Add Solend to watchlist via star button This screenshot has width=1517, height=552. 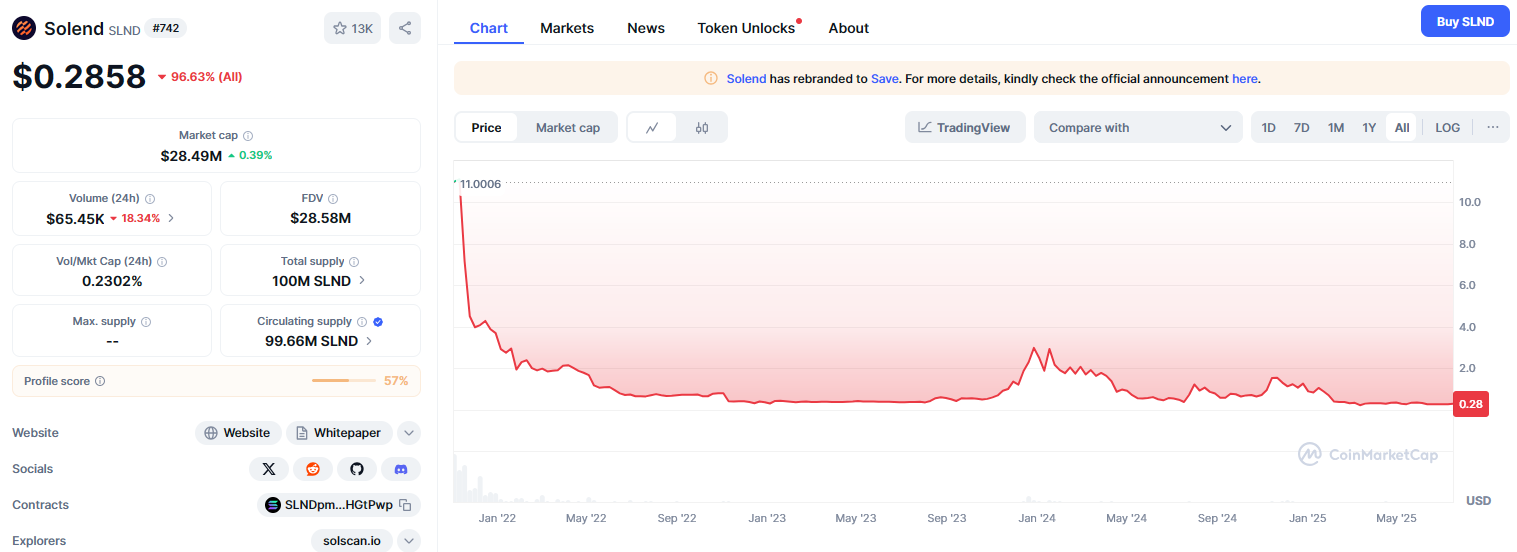click(352, 28)
